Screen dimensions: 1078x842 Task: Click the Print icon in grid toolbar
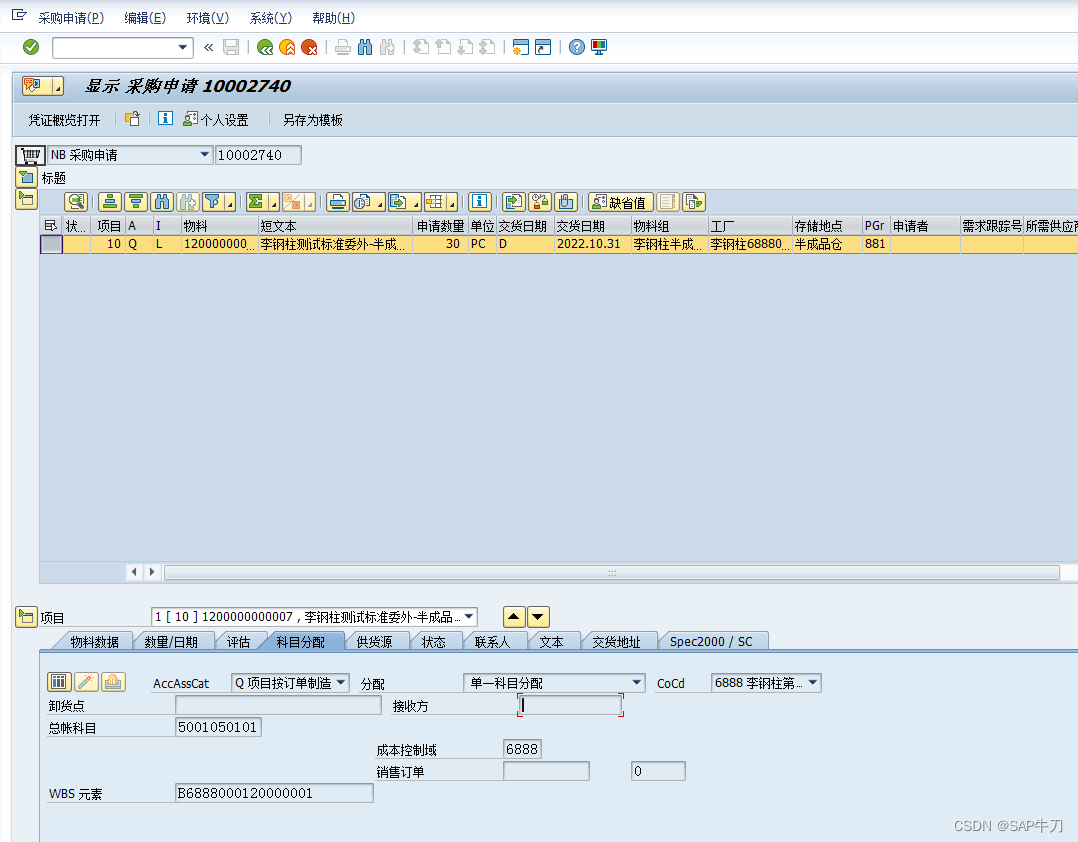coord(337,202)
